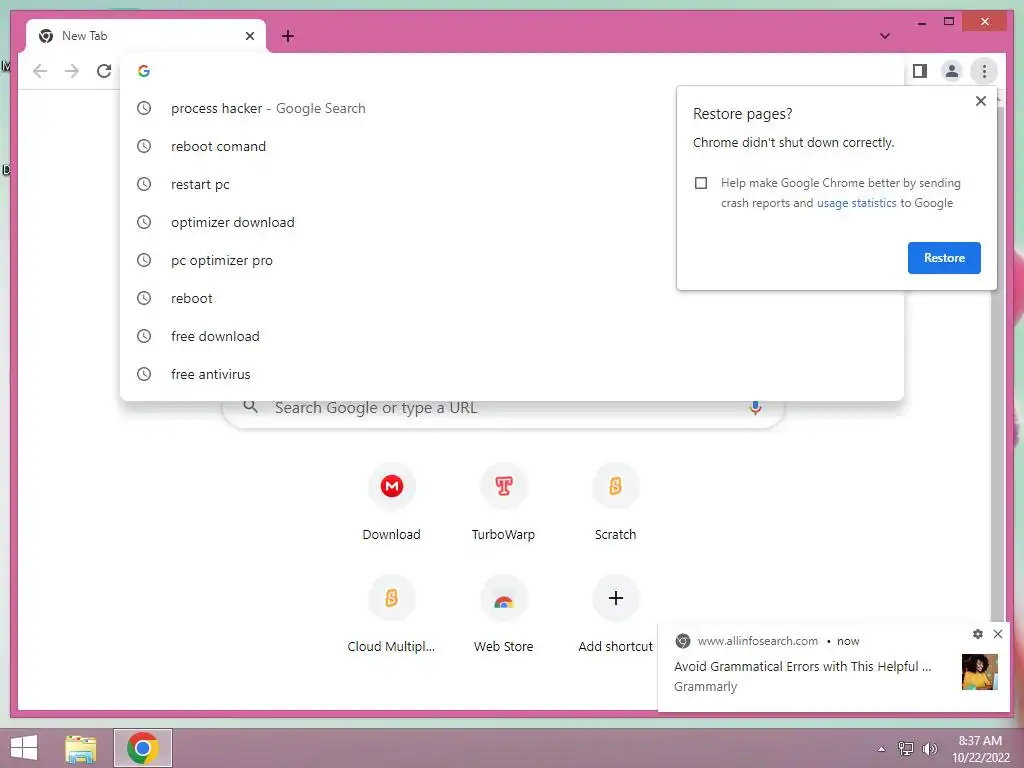Open a new tab with the plus button
Image resolution: width=1024 pixels, height=768 pixels.
point(288,36)
